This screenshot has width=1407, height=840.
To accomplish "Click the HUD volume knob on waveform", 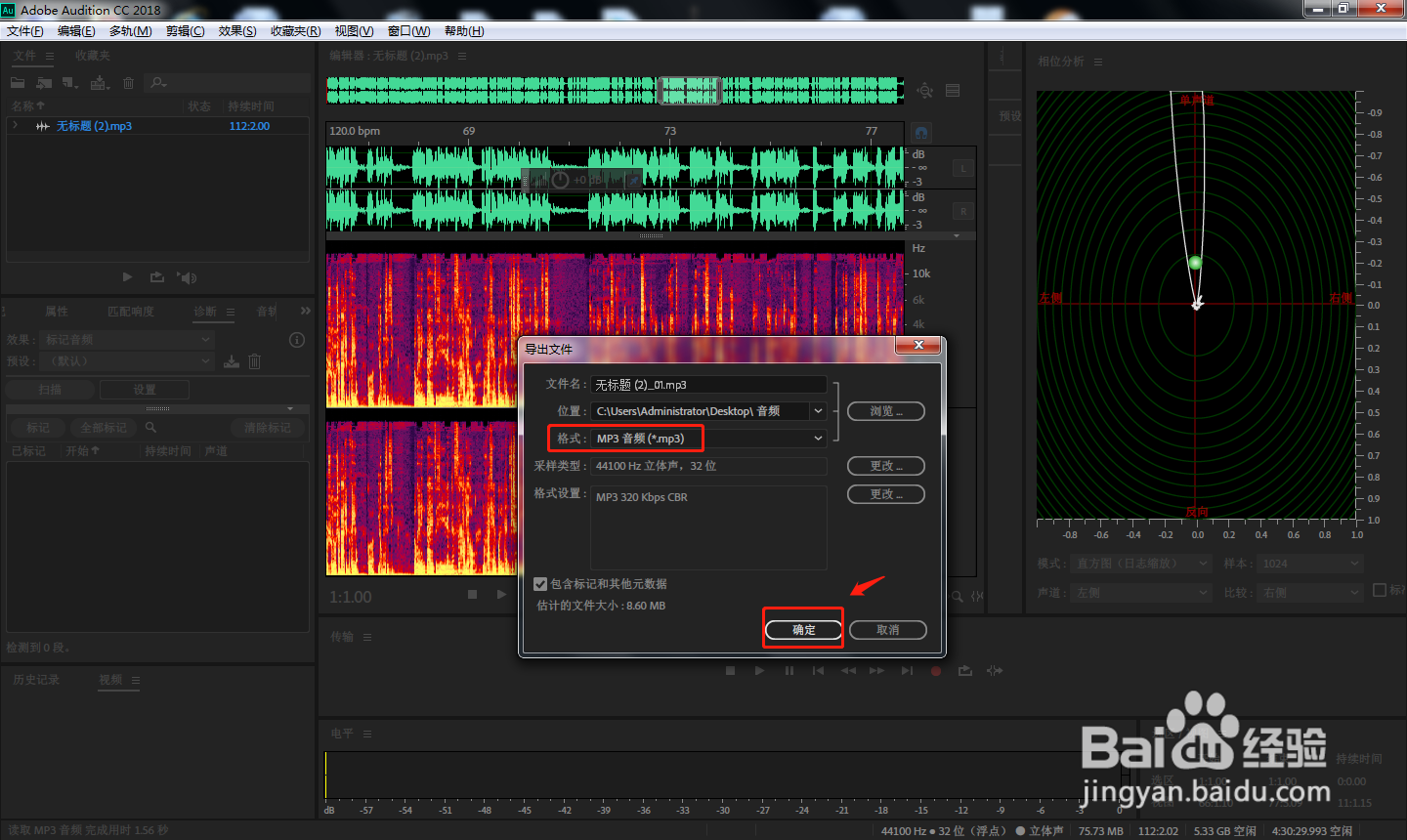I will point(561,180).
